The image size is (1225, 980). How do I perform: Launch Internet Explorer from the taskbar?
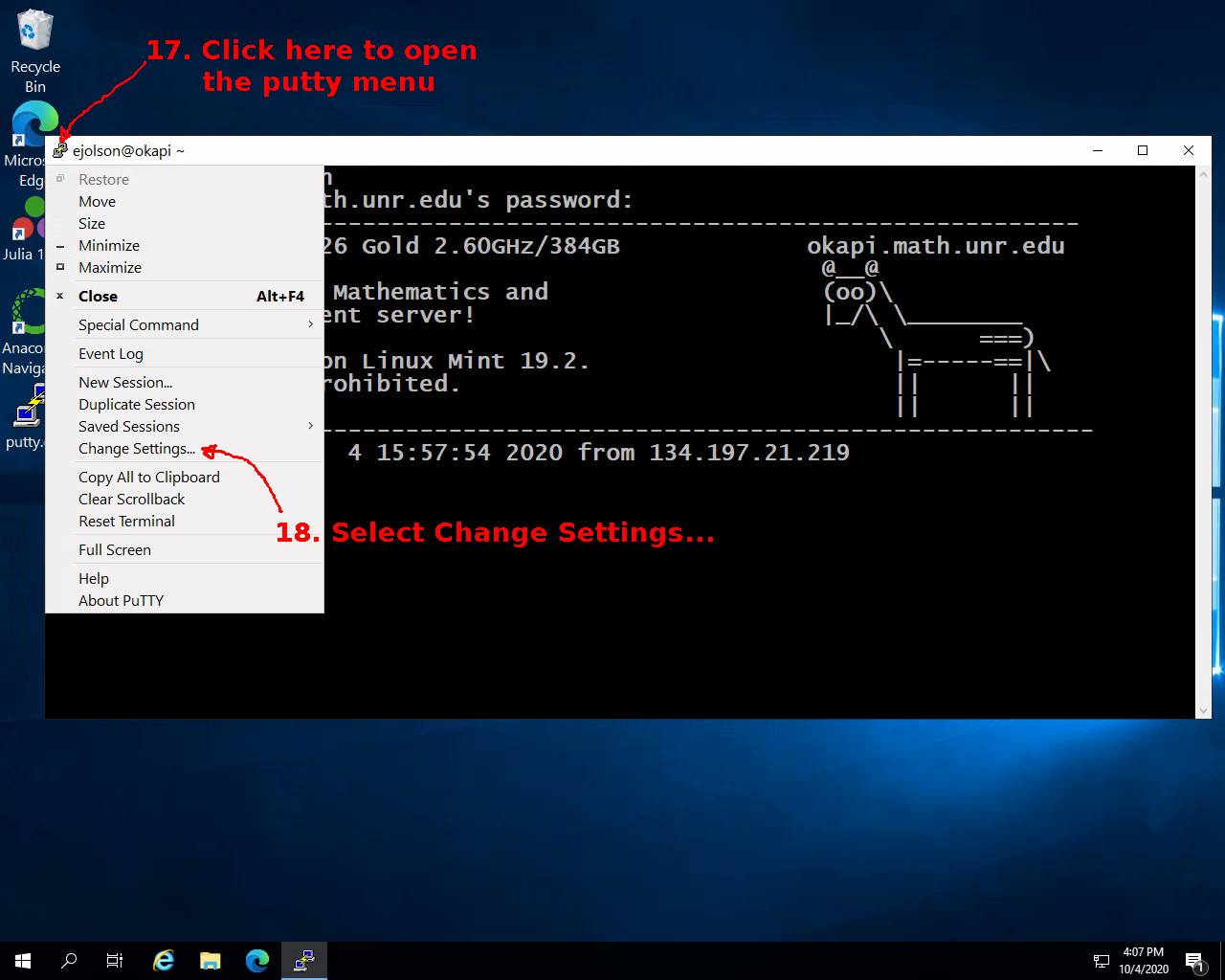click(x=164, y=961)
